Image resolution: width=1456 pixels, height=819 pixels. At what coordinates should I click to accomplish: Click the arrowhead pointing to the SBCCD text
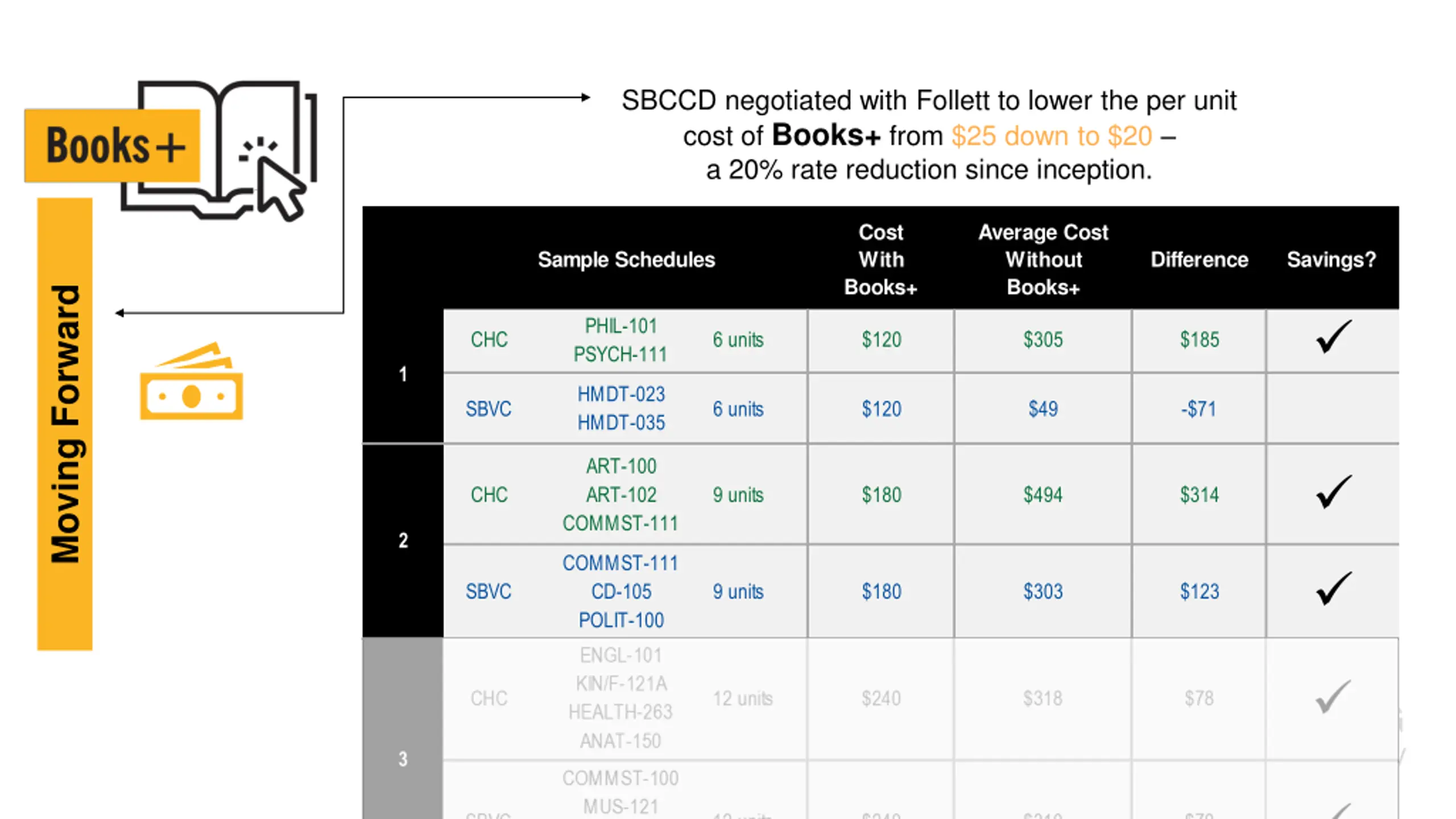[585, 97]
